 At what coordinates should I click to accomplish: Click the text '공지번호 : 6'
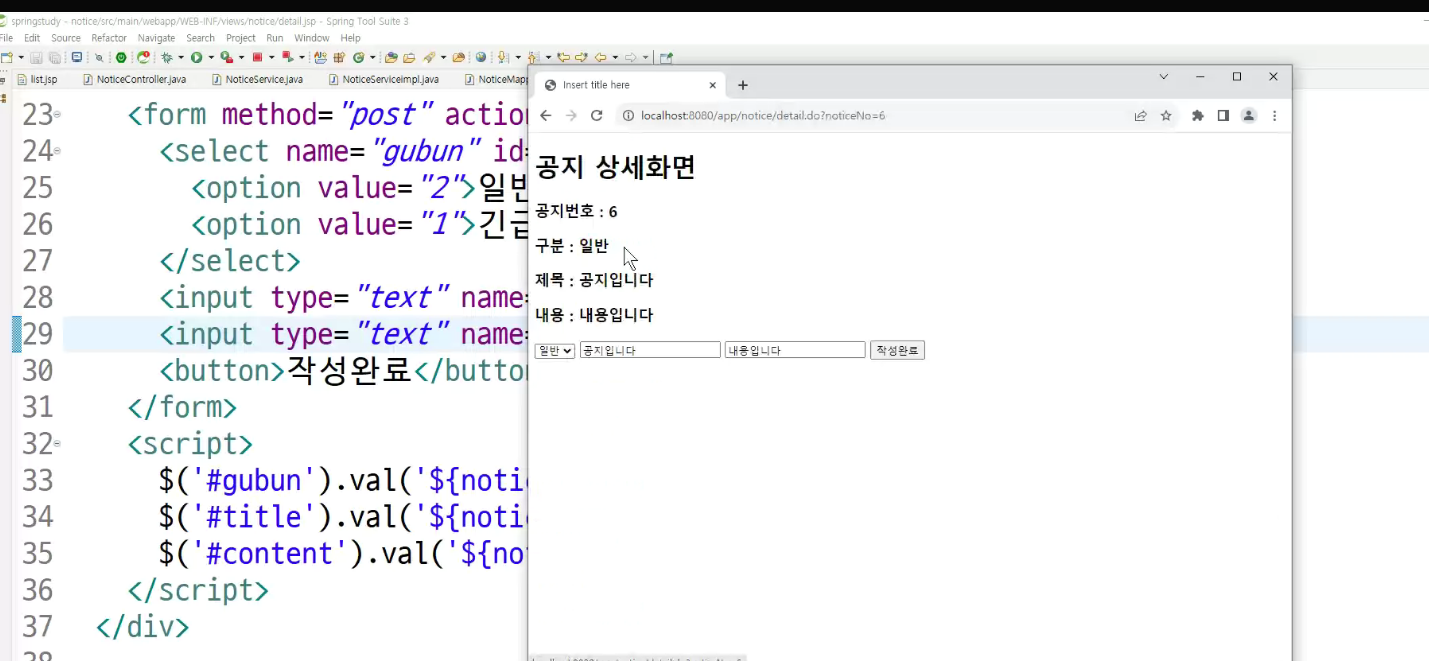pyautogui.click(x=576, y=211)
